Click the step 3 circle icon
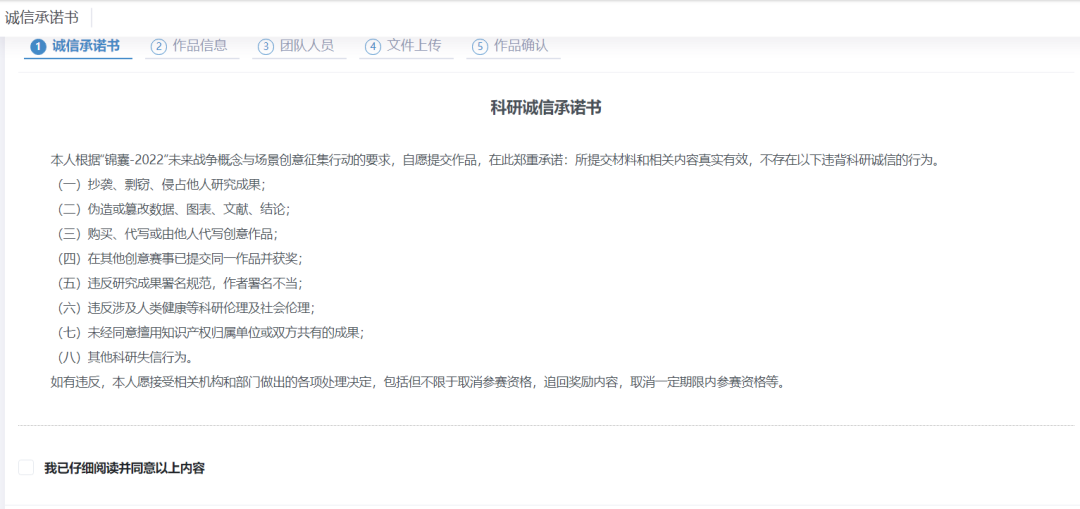The width and height of the screenshot is (1080, 509). click(266, 47)
